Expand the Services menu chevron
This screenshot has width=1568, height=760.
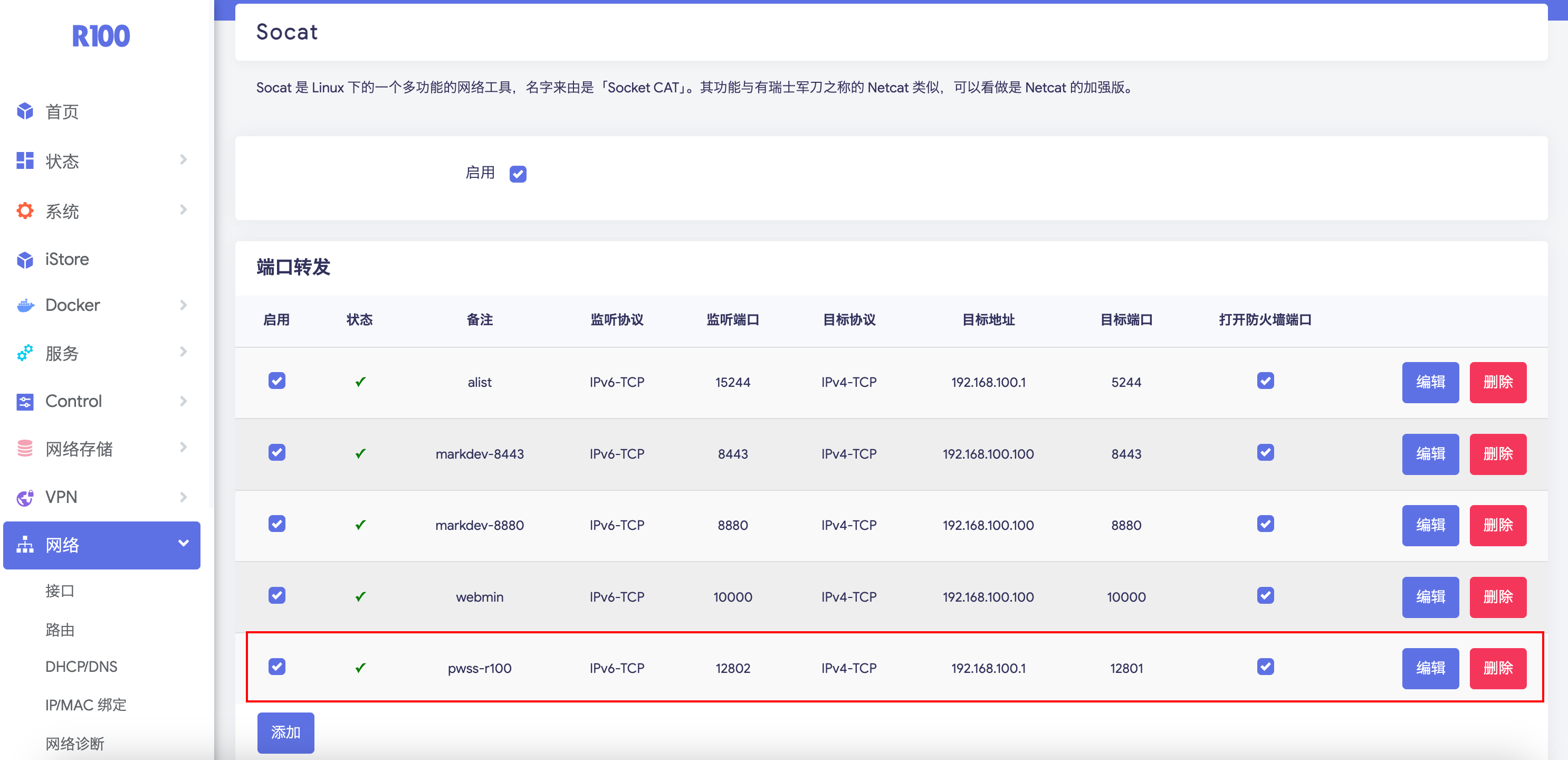coord(183,352)
